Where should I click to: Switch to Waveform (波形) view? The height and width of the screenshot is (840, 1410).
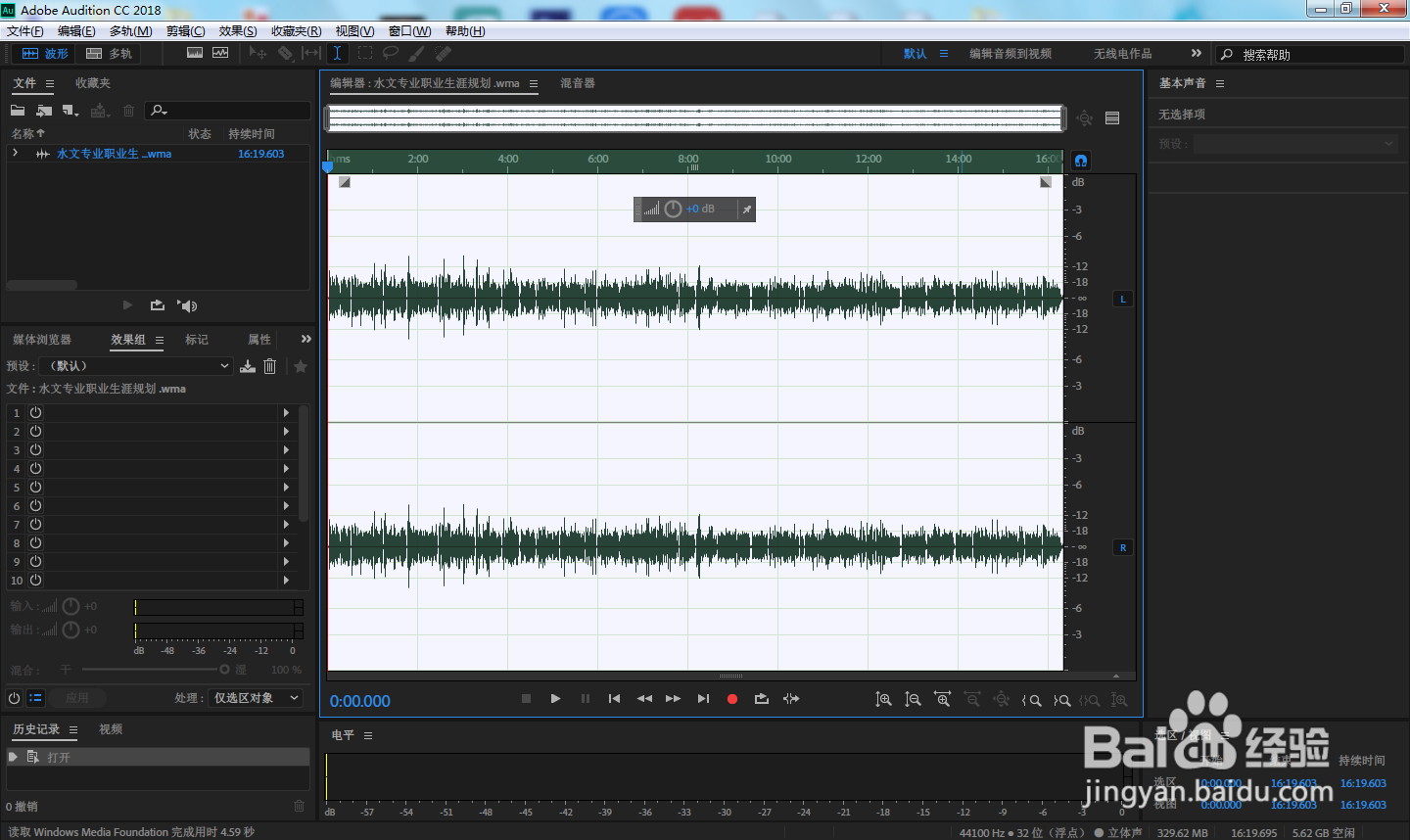click(x=45, y=54)
